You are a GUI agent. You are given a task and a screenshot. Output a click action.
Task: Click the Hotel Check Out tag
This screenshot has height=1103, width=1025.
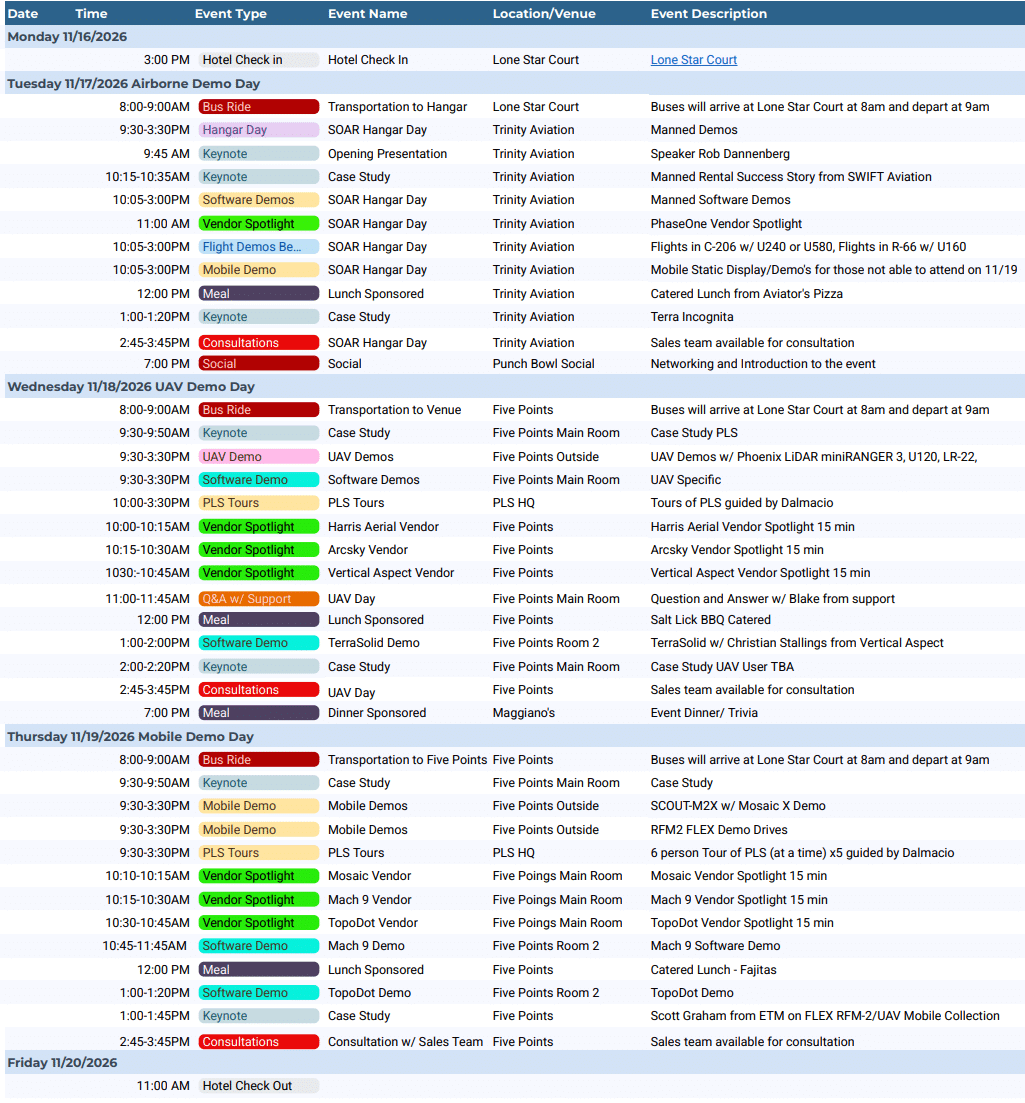[258, 1085]
